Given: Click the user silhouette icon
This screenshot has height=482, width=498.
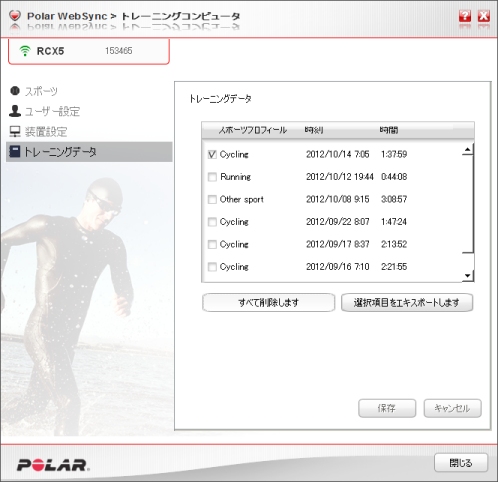Looking at the screenshot, I should tap(15, 111).
